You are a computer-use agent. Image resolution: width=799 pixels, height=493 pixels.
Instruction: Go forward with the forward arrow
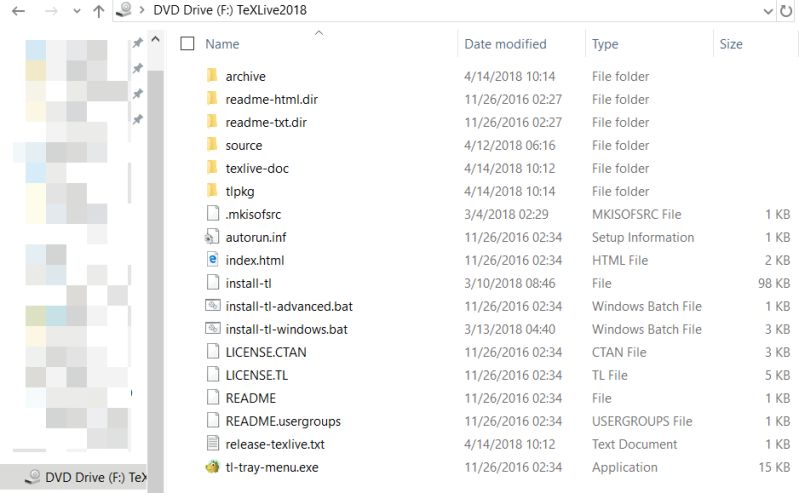click(51, 11)
